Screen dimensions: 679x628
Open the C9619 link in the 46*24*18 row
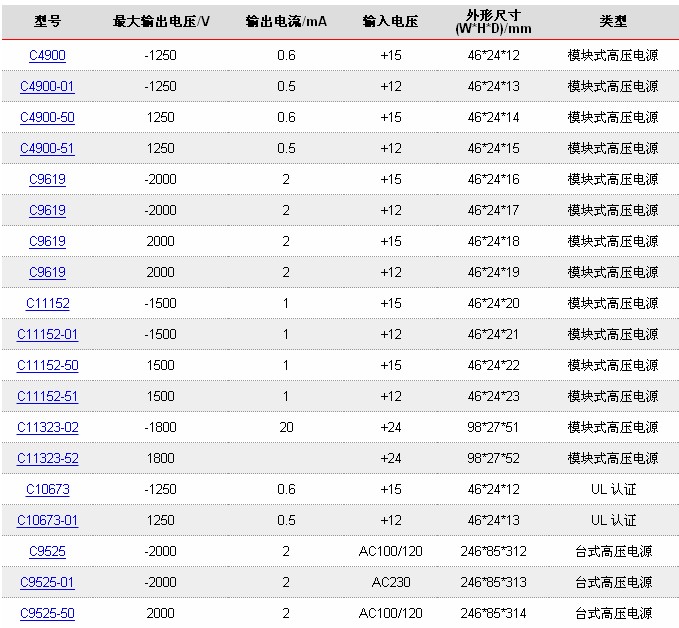pos(47,241)
